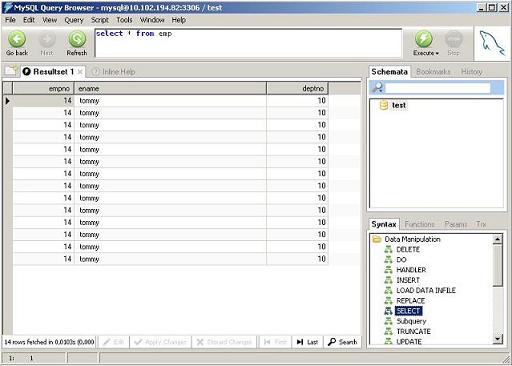
Task: Select the History tab
Action: (472, 72)
